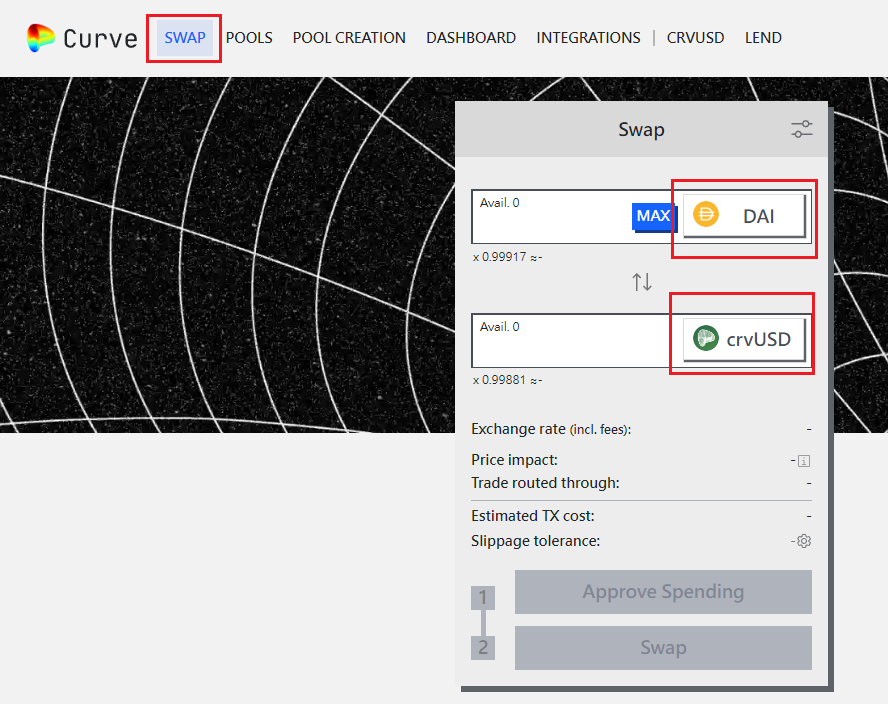Open the crvUSD token selector
The height and width of the screenshot is (704, 888).
(744, 339)
